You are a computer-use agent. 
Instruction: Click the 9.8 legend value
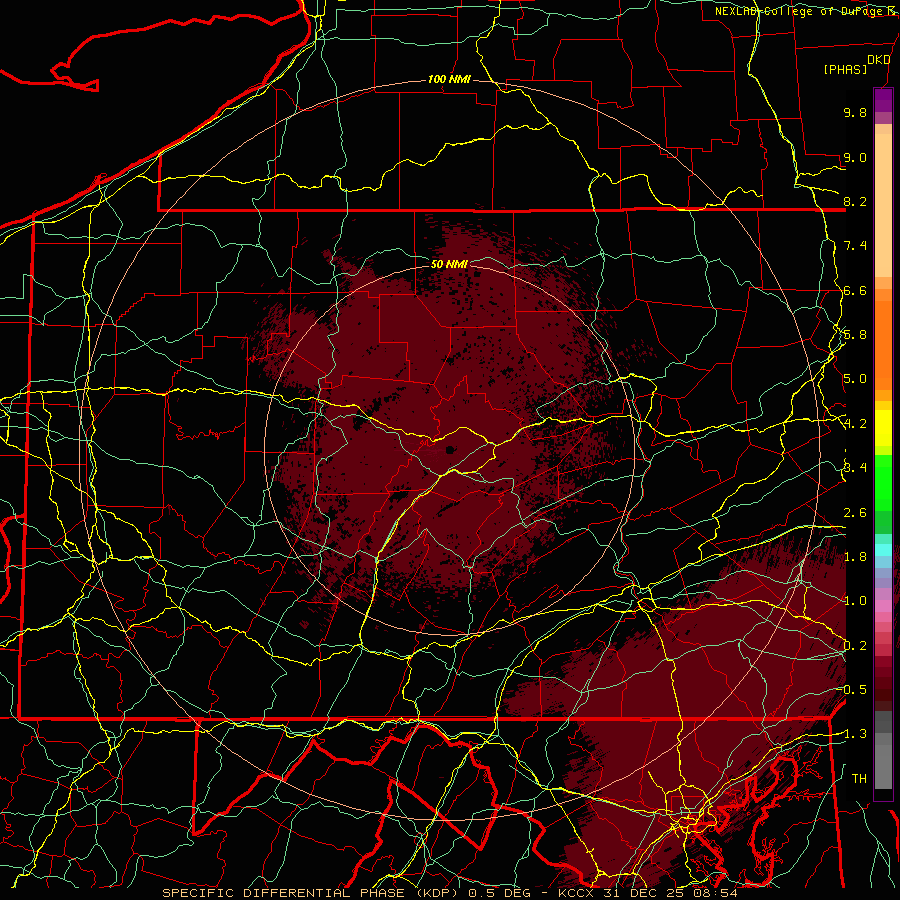tap(855, 112)
